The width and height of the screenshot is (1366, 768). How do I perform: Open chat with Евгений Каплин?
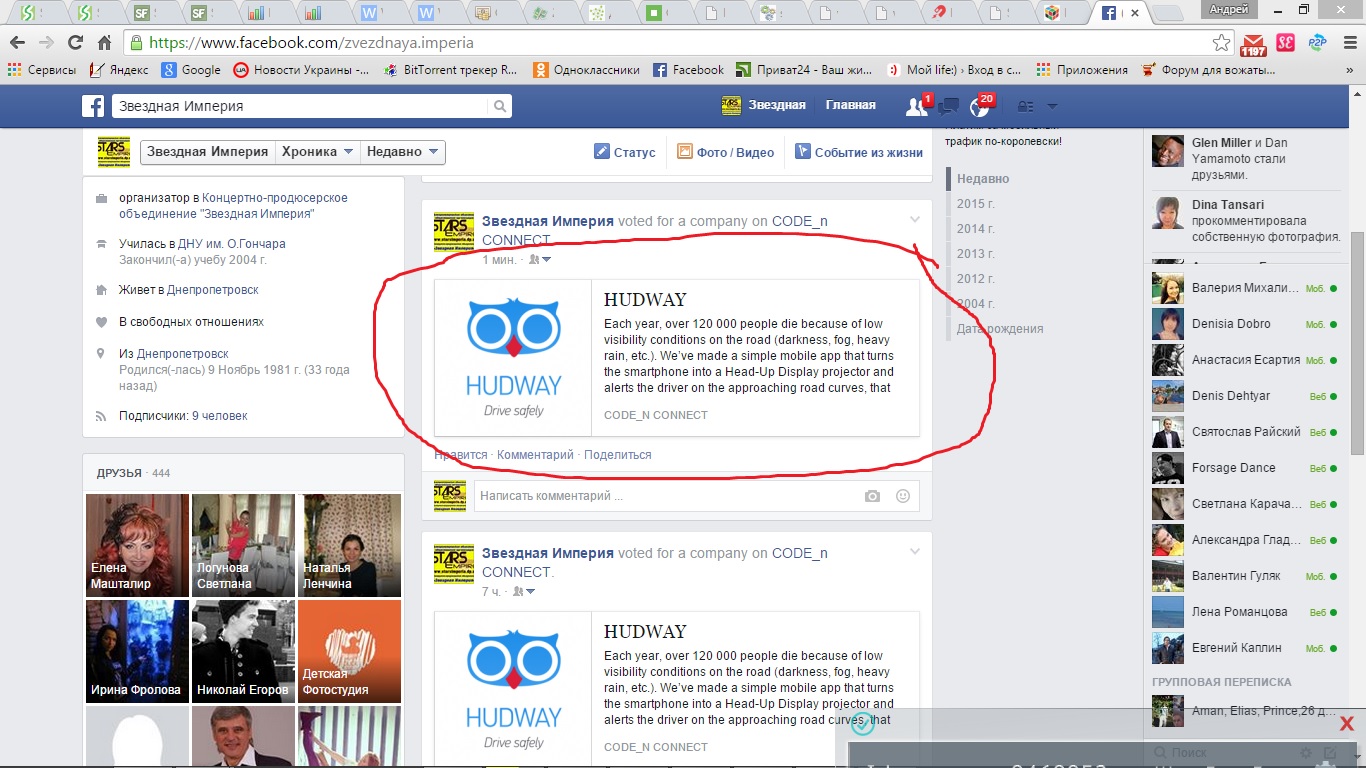pos(1244,648)
